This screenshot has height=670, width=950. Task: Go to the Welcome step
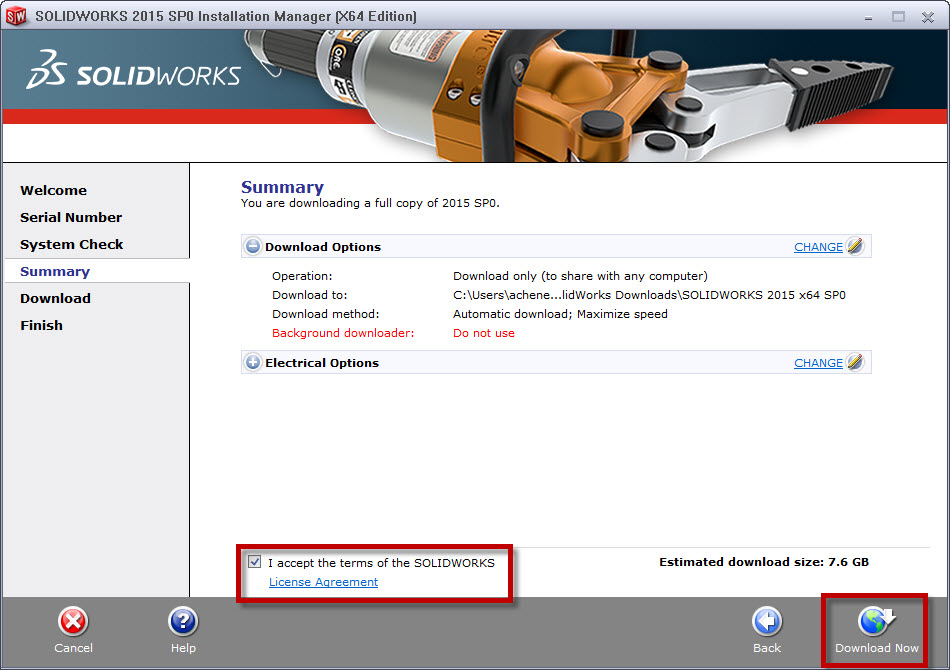53,190
